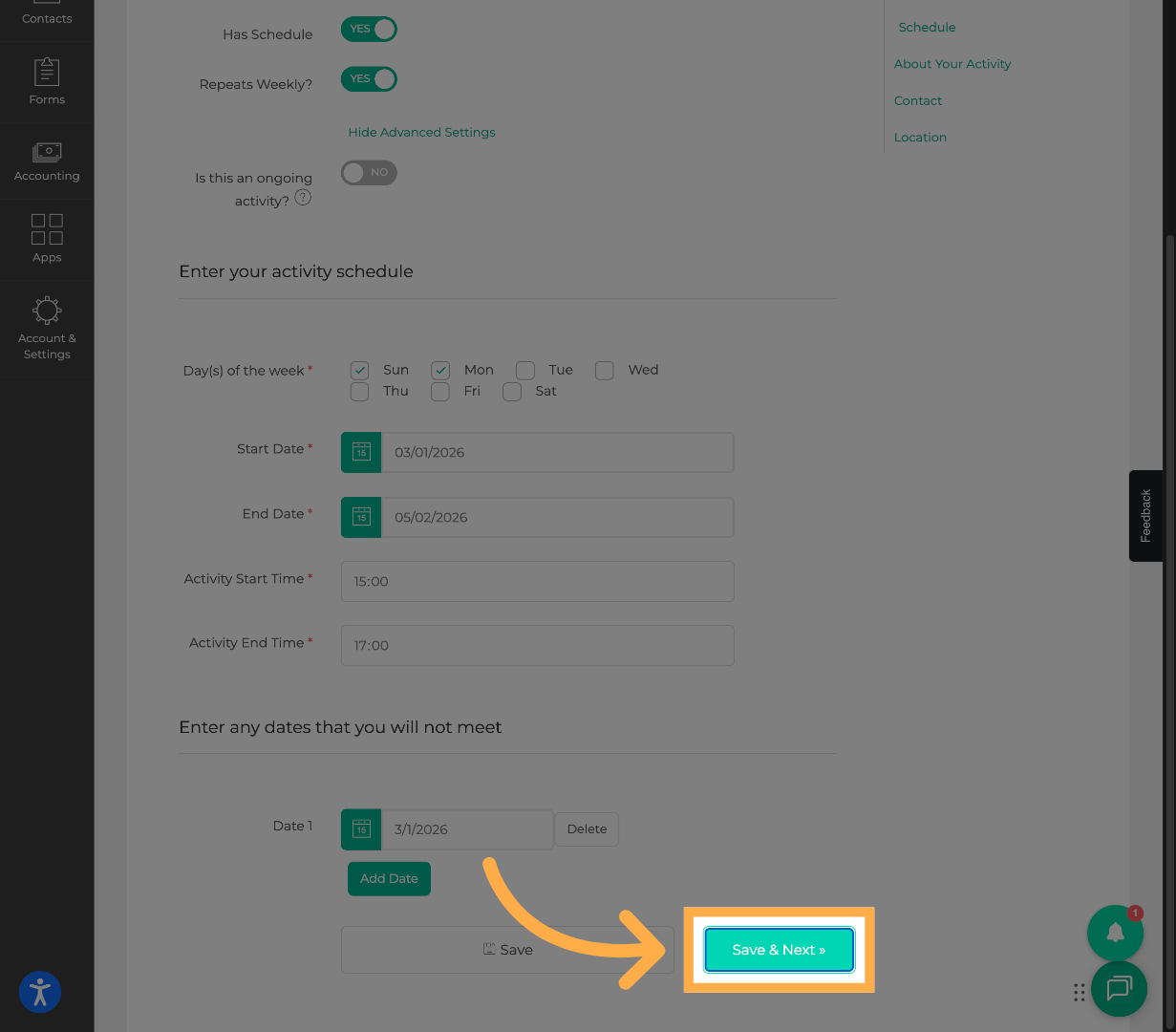Jump to About Your Activity section
This screenshot has width=1176, height=1032.
[x=951, y=64]
